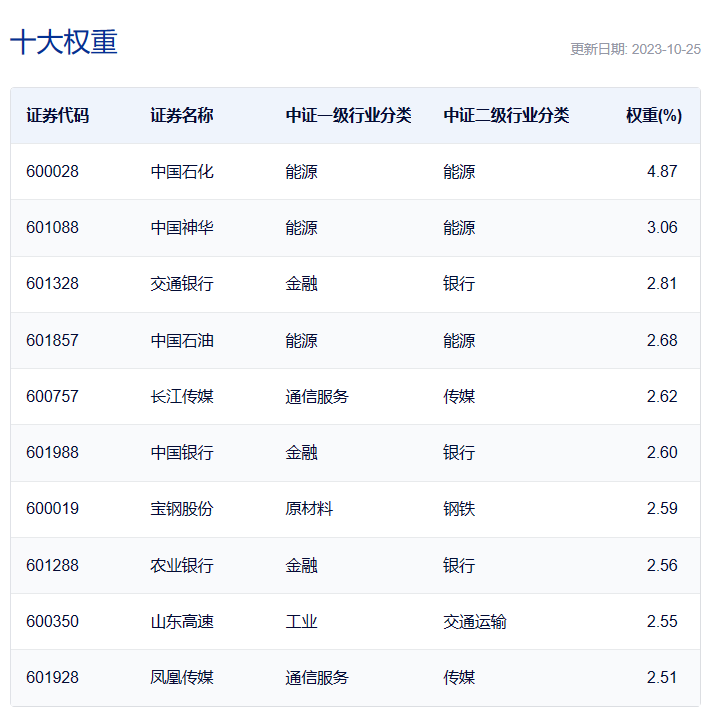717x714 pixels.
Task: Select the 4.87 weight value
Action: point(662,172)
